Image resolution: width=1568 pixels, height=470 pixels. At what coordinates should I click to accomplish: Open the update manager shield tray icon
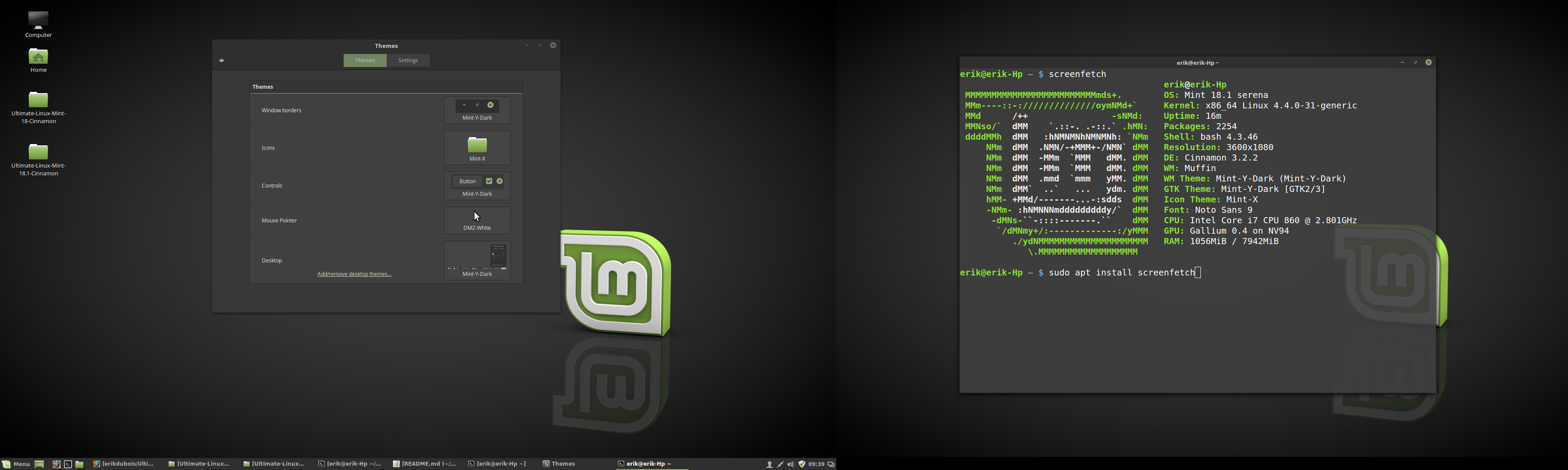pos(802,464)
